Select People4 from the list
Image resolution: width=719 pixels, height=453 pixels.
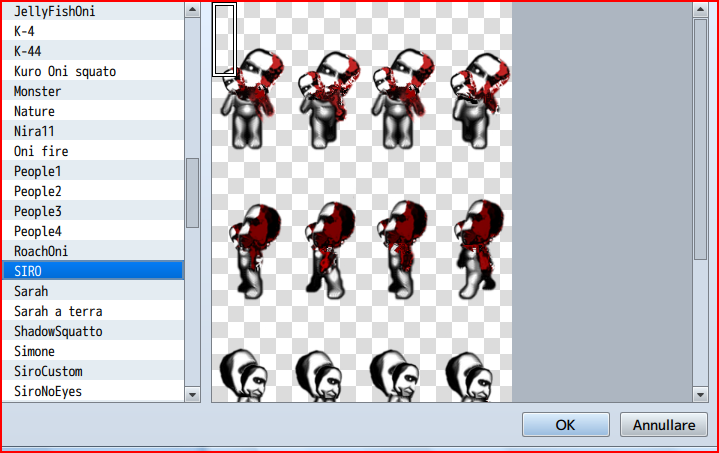point(93,231)
